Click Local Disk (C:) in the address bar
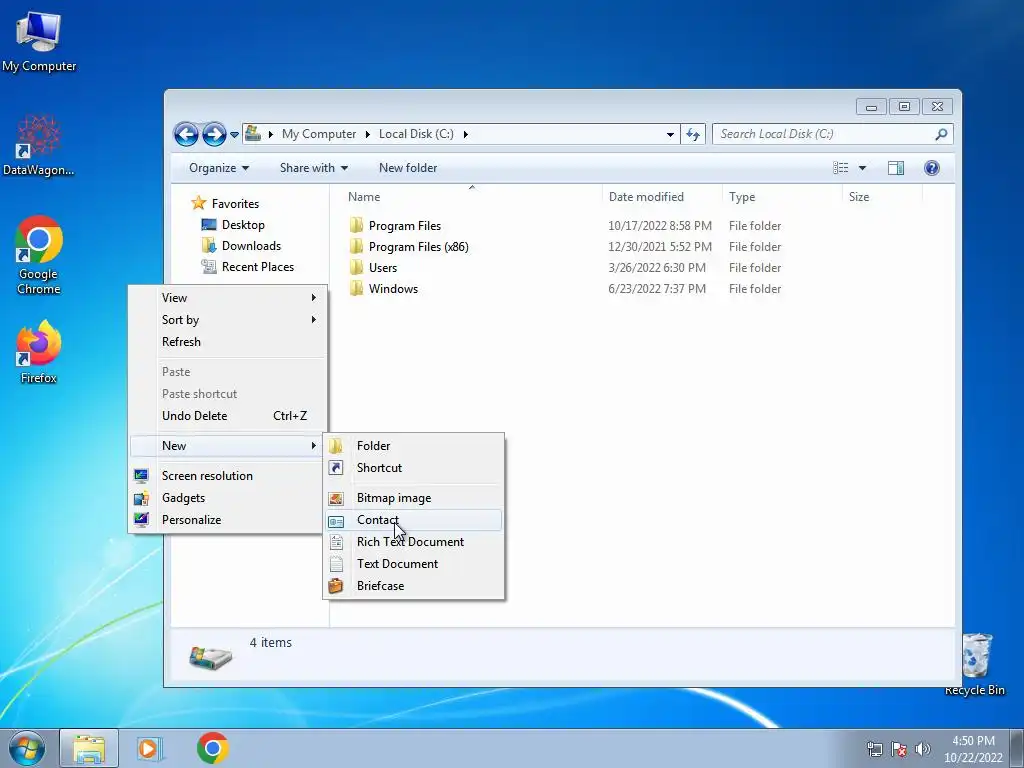Screen dimensions: 1024x768 click(416, 134)
